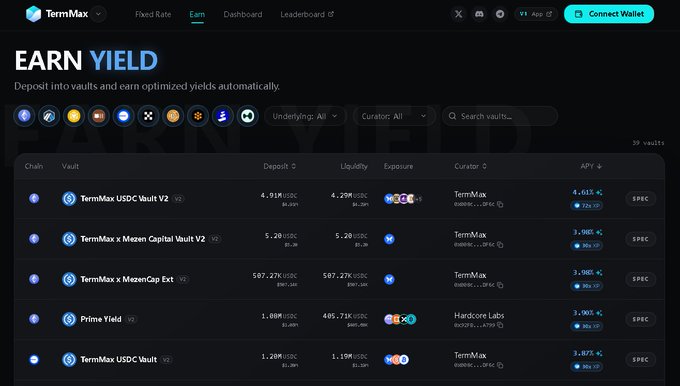
Task: Click exposure icons of Prime Yield vault
Action: pos(400,319)
